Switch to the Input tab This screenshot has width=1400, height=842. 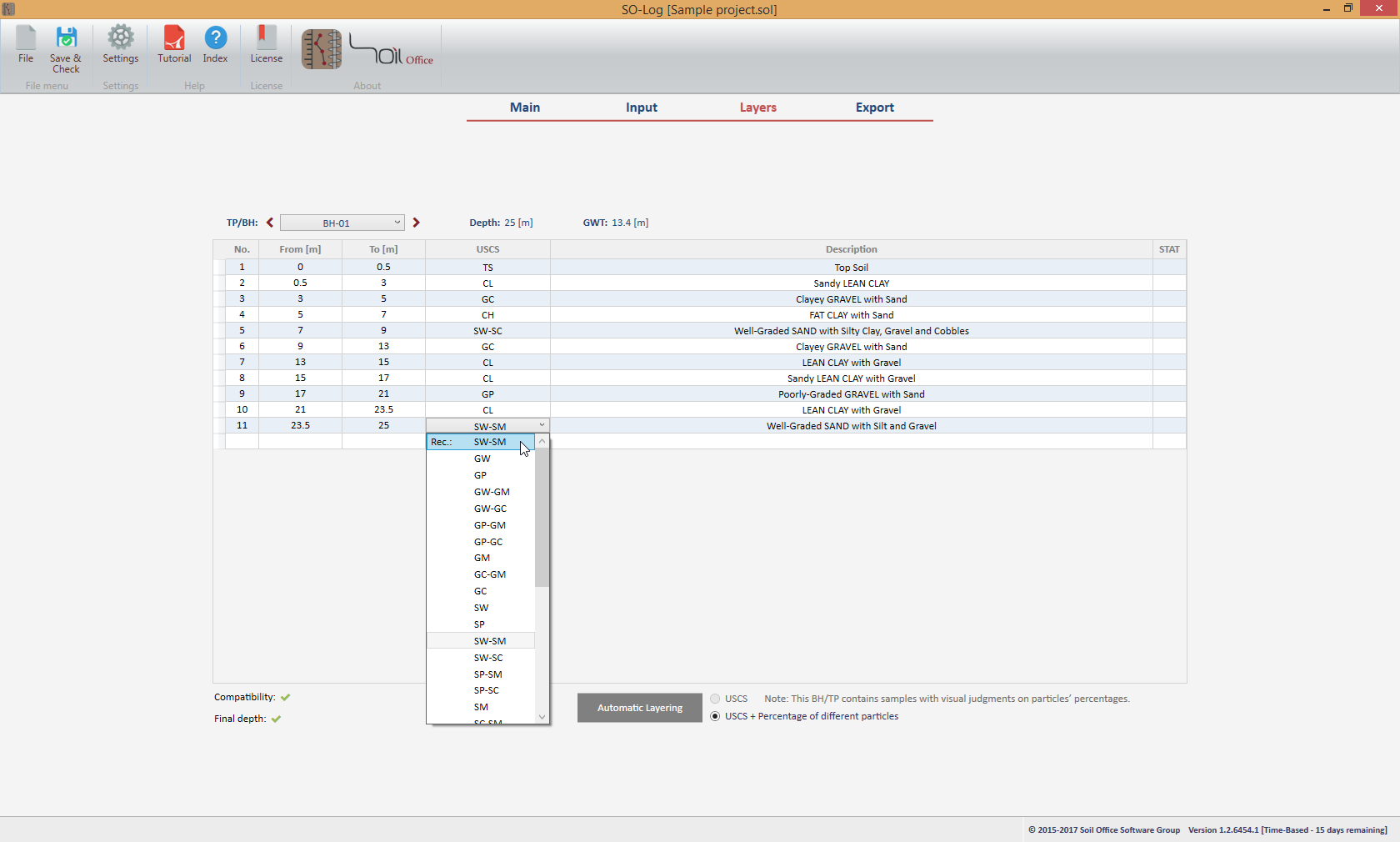pyautogui.click(x=641, y=108)
